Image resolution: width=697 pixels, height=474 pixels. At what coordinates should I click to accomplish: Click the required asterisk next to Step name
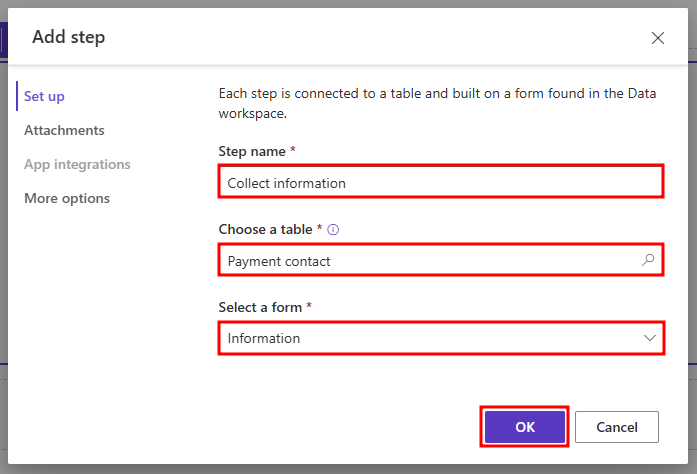[x=293, y=150]
